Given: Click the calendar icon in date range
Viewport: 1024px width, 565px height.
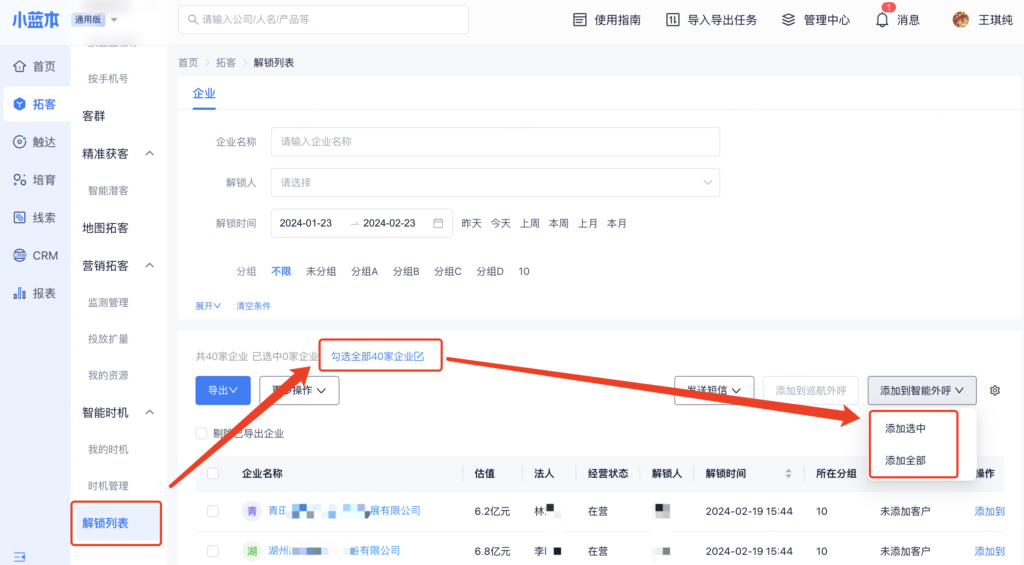Looking at the screenshot, I should tap(438, 223).
